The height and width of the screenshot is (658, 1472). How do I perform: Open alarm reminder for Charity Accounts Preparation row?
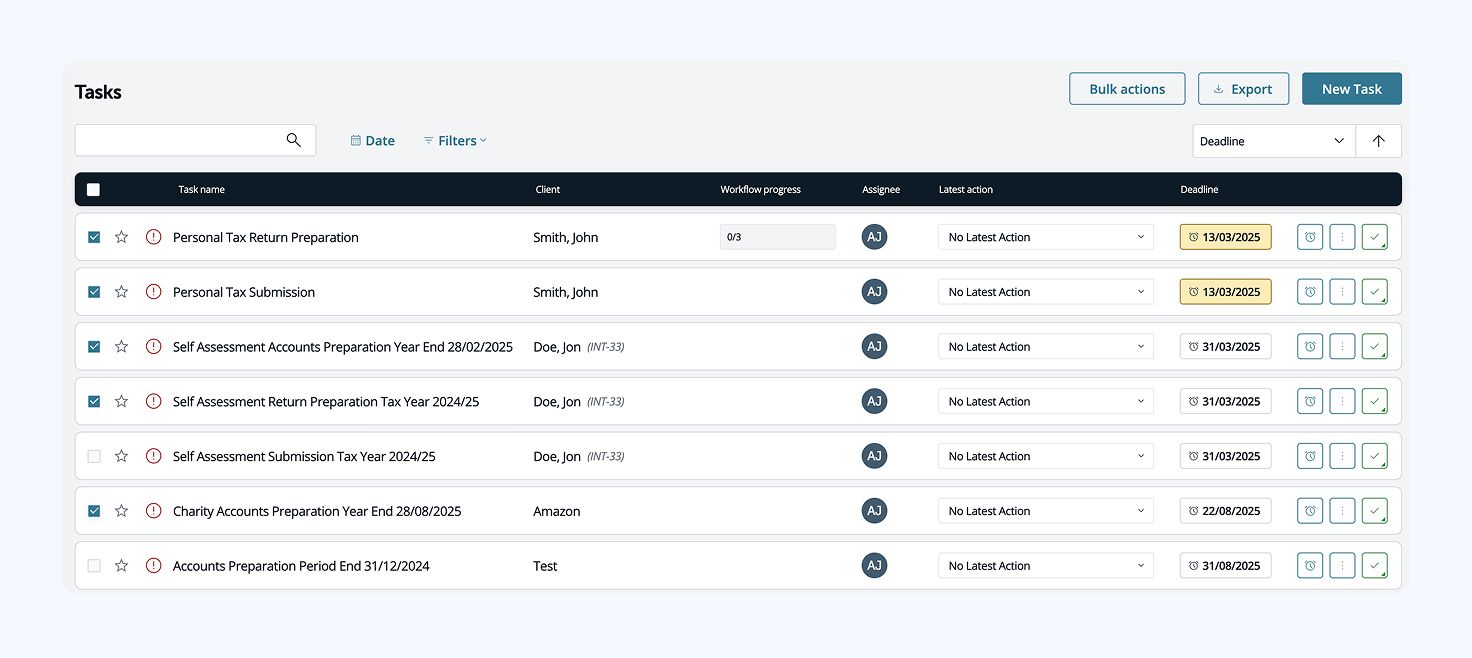pos(1310,511)
